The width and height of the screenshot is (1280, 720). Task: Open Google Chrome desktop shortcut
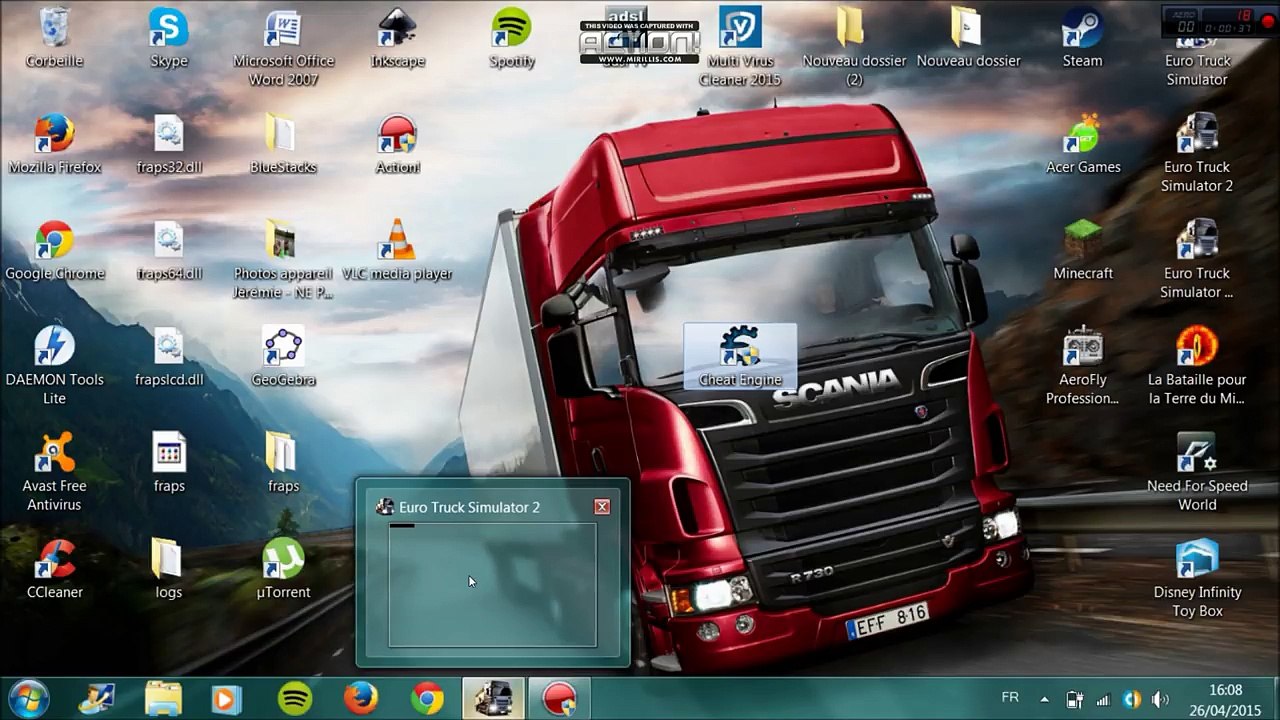pos(54,250)
